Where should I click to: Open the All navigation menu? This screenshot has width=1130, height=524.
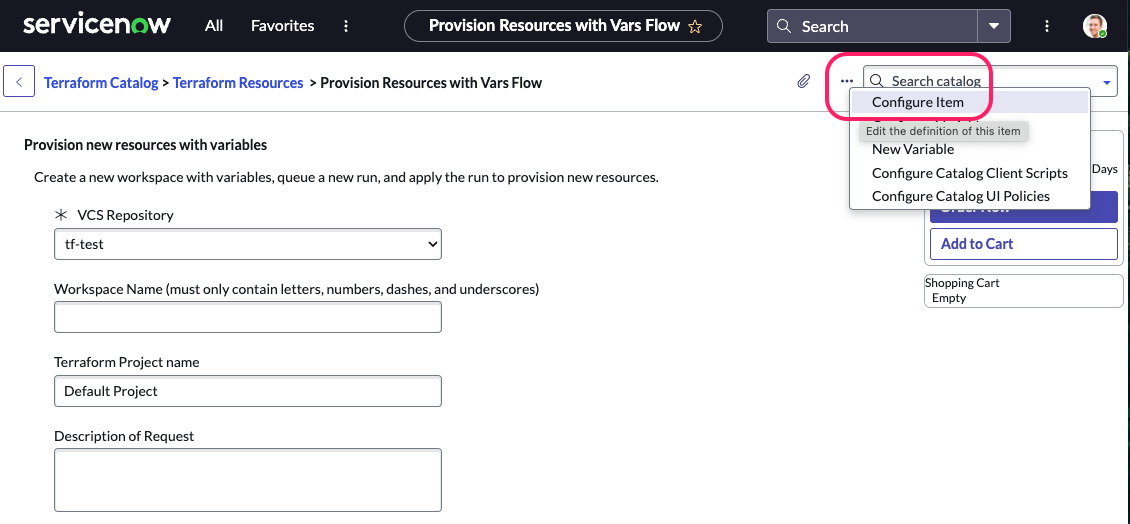pos(213,26)
